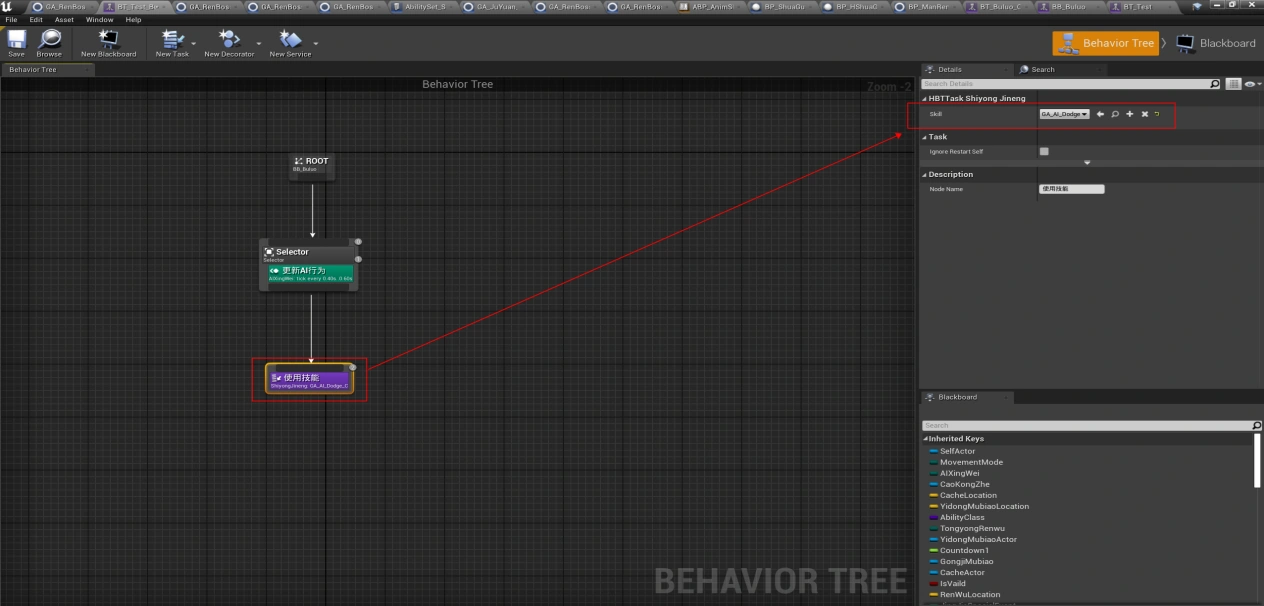Image resolution: width=1264 pixels, height=606 pixels.
Task: Open the Skill GA_AI_Dodge dropdown
Action: [1065, 114]
